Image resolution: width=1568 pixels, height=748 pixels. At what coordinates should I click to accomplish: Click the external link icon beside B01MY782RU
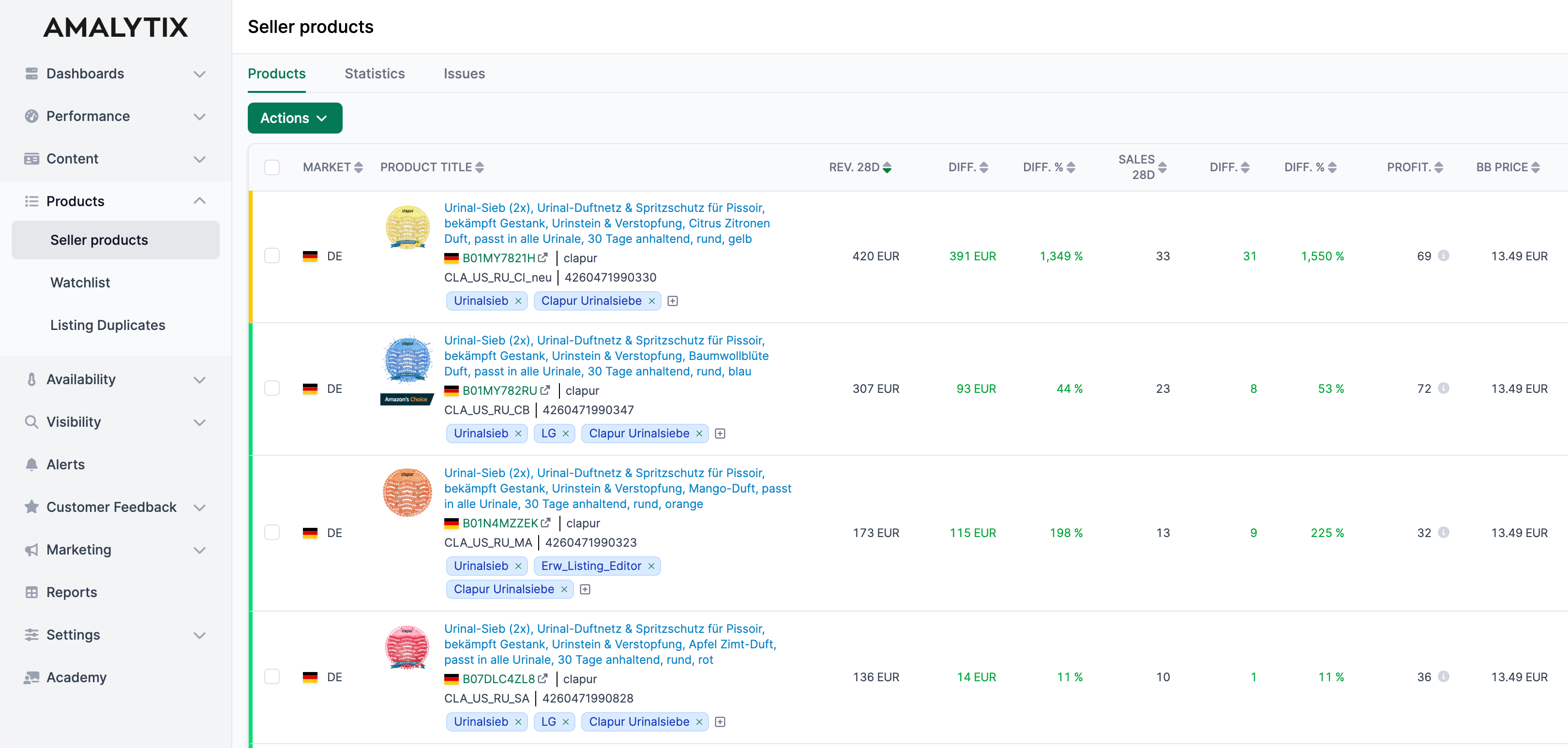545,390
